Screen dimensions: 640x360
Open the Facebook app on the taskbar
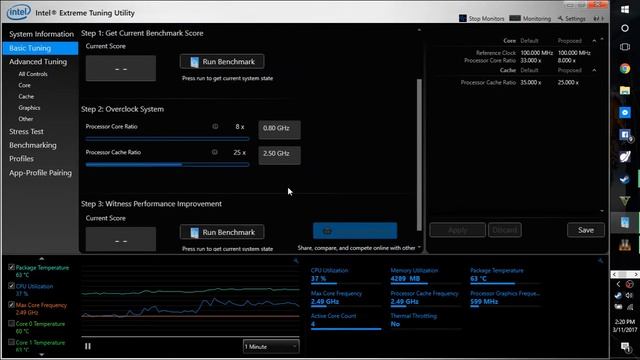(625, 135)
